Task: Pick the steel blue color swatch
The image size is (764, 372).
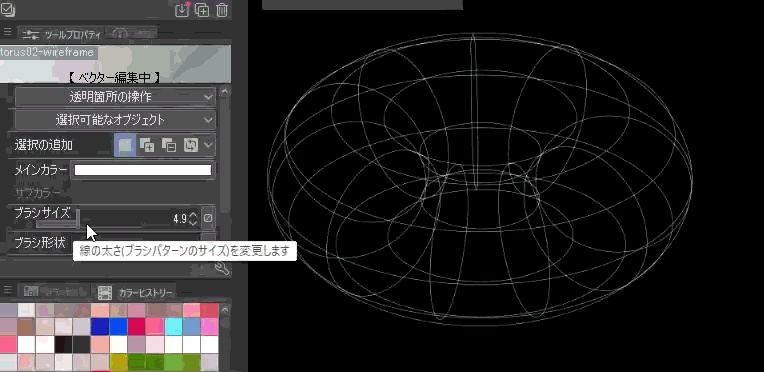Action: [x=191, y=327]
